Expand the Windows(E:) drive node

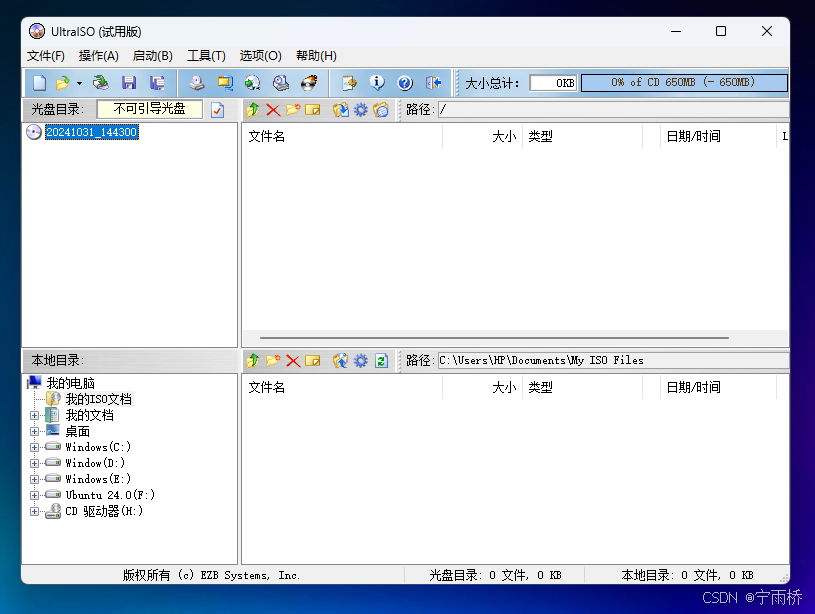[x=34, y=479]
